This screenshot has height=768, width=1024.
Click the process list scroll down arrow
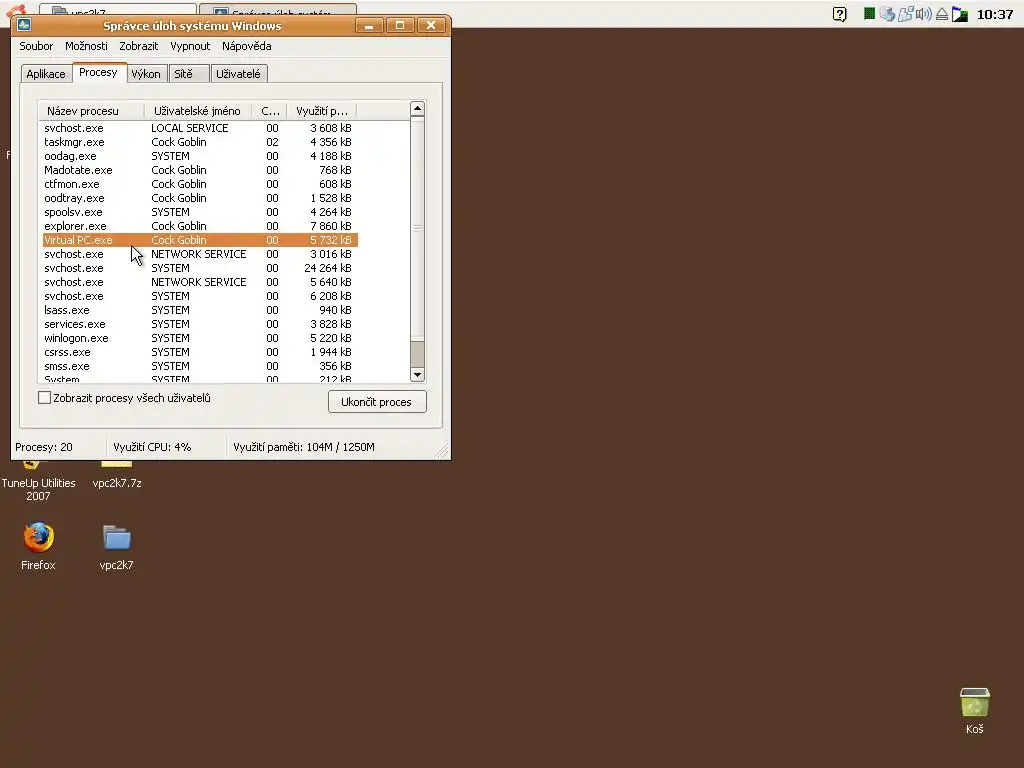(417, 375)
